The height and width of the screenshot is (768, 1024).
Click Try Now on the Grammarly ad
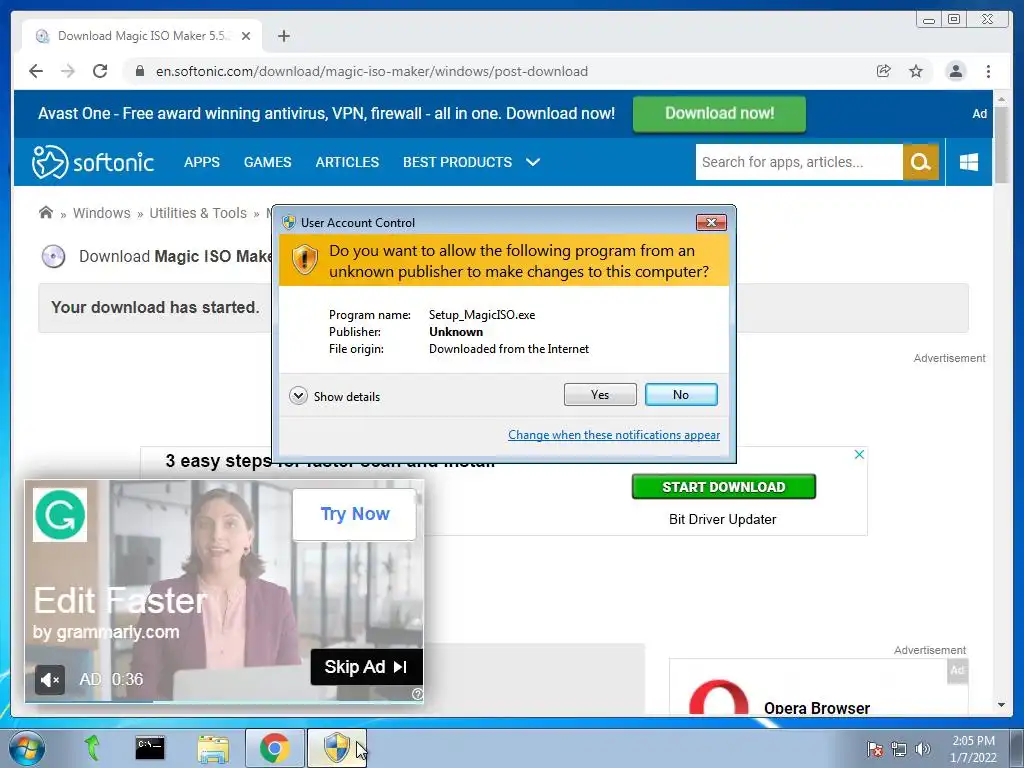(x=355, y=514)
